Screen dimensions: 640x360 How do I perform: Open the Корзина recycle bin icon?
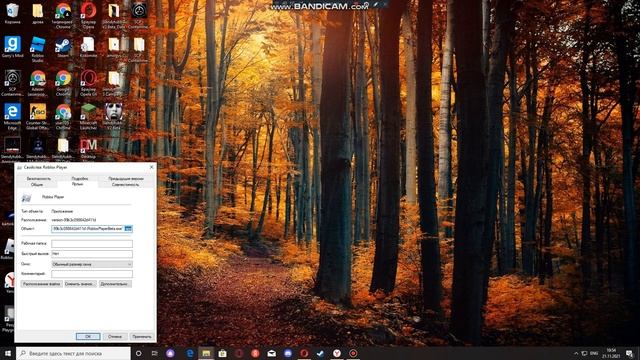tap(12, 13)
